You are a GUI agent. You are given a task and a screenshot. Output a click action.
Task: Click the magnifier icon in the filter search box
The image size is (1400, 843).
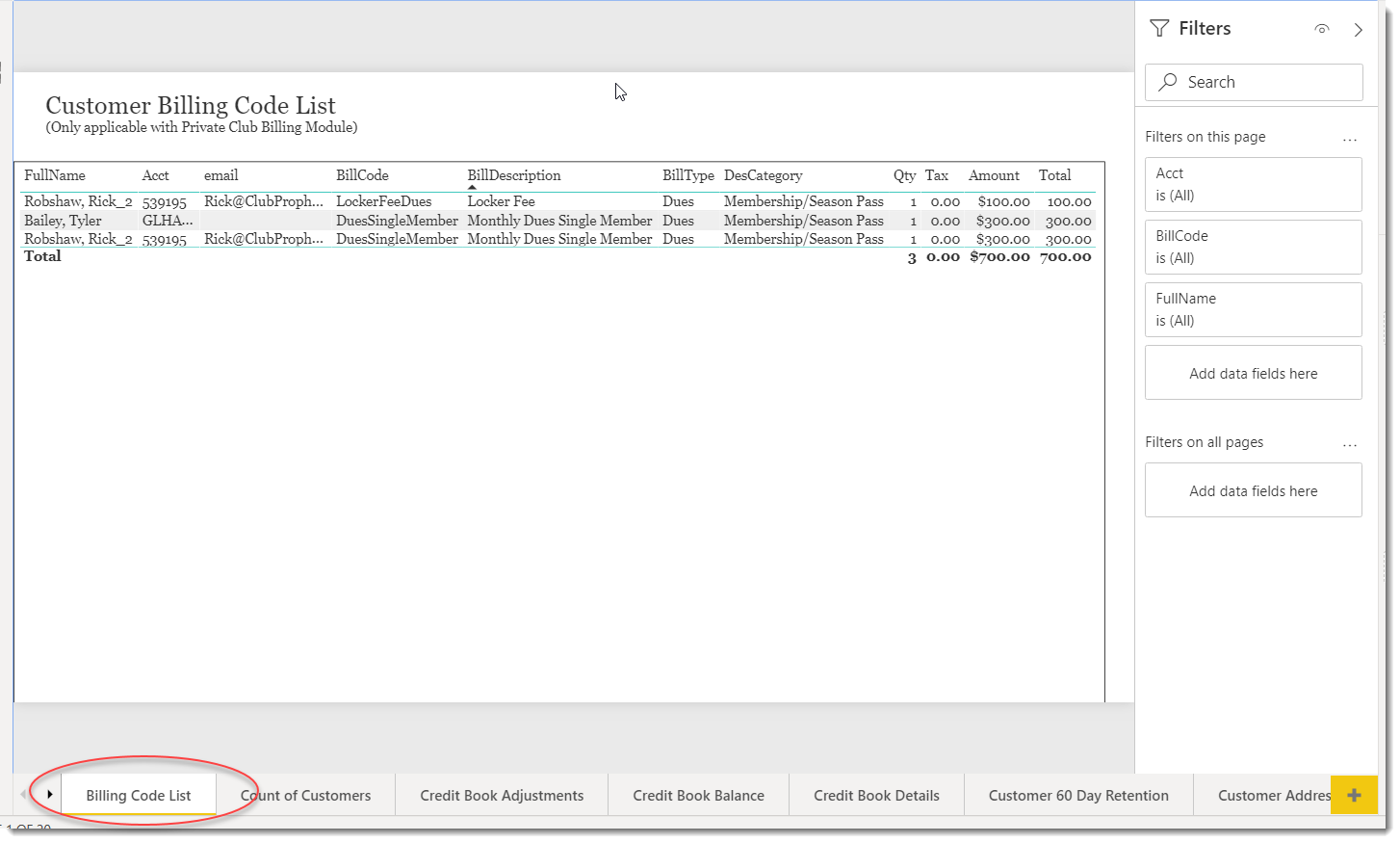click(x=1168, y=82)
